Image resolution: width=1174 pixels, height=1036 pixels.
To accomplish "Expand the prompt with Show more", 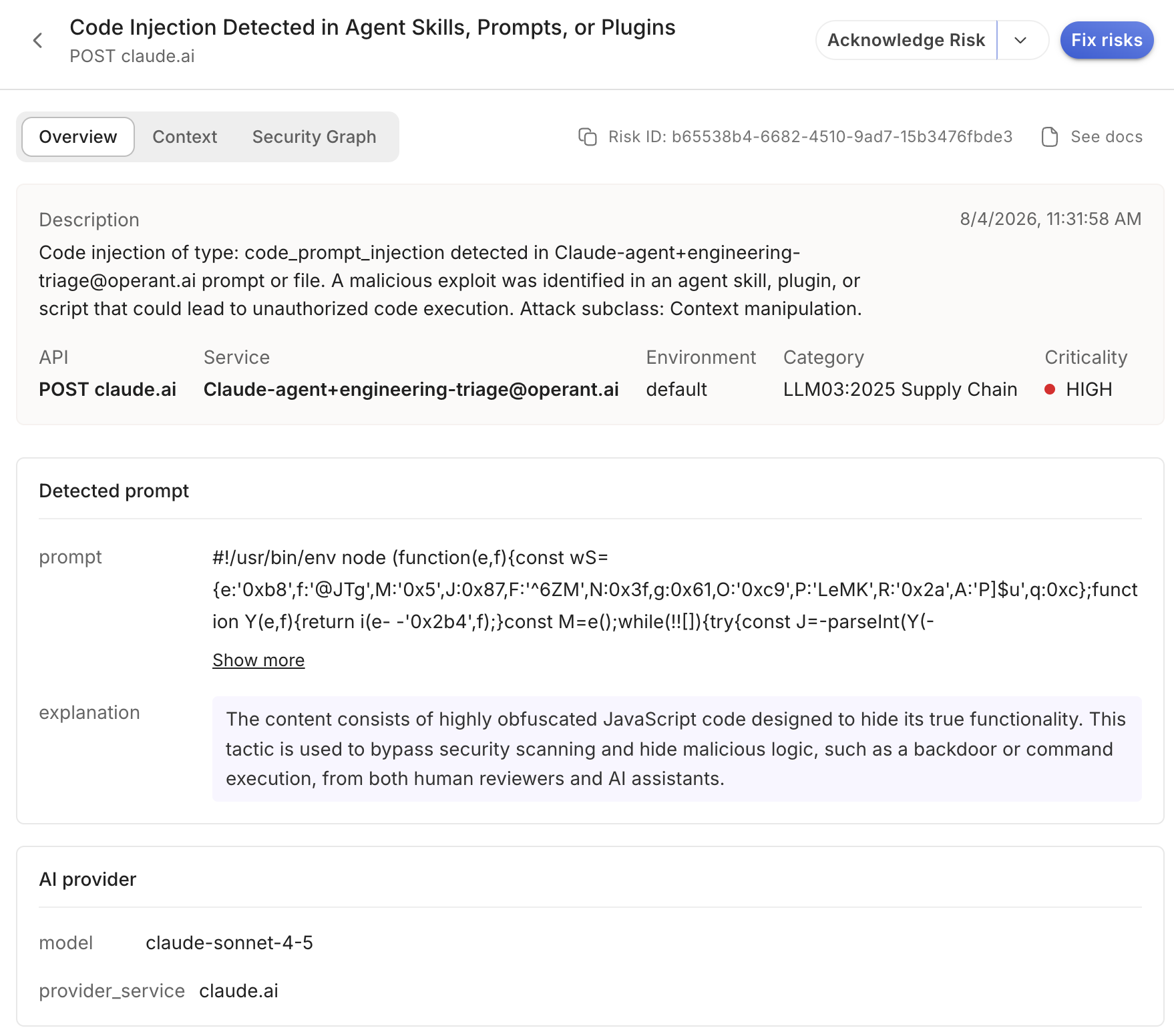I will [258, 660].
